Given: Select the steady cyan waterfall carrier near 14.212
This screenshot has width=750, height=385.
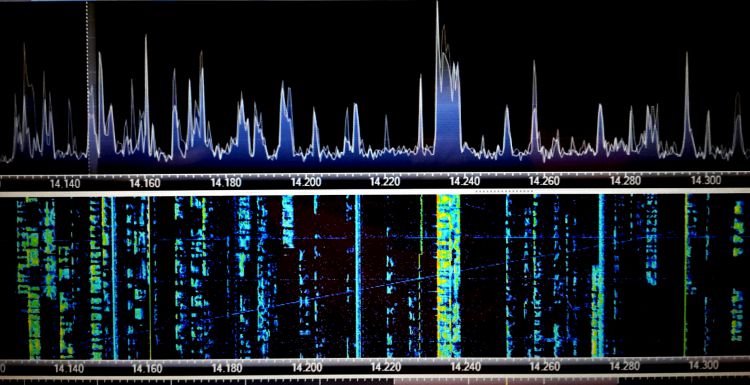Looking at the screenshot, I should [x=357, y=275].
